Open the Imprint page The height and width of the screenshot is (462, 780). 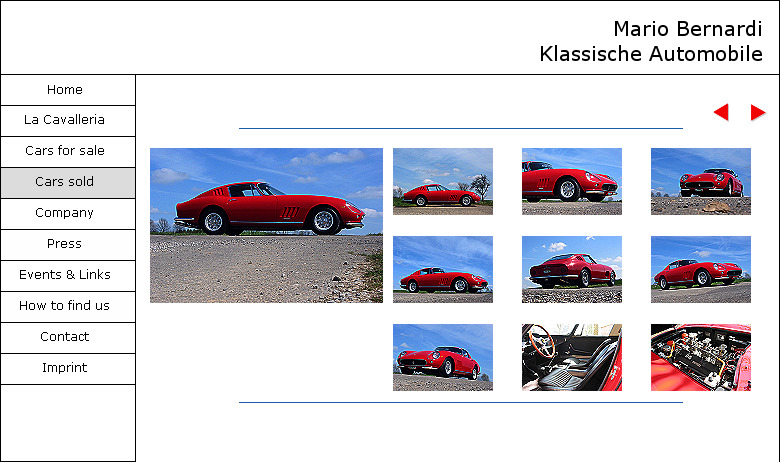pyautogui.click(x=68, y=369)
